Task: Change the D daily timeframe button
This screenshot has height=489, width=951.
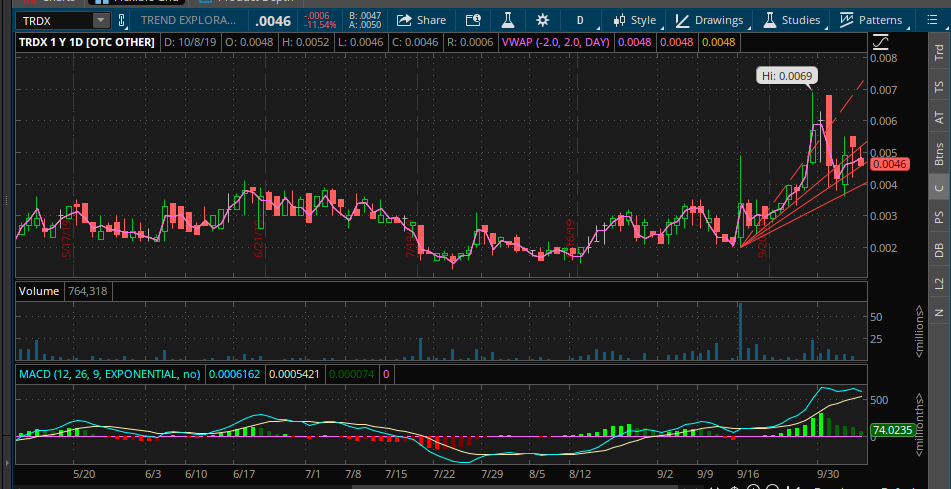Action: pyautogui.click(x=579, y=20)
